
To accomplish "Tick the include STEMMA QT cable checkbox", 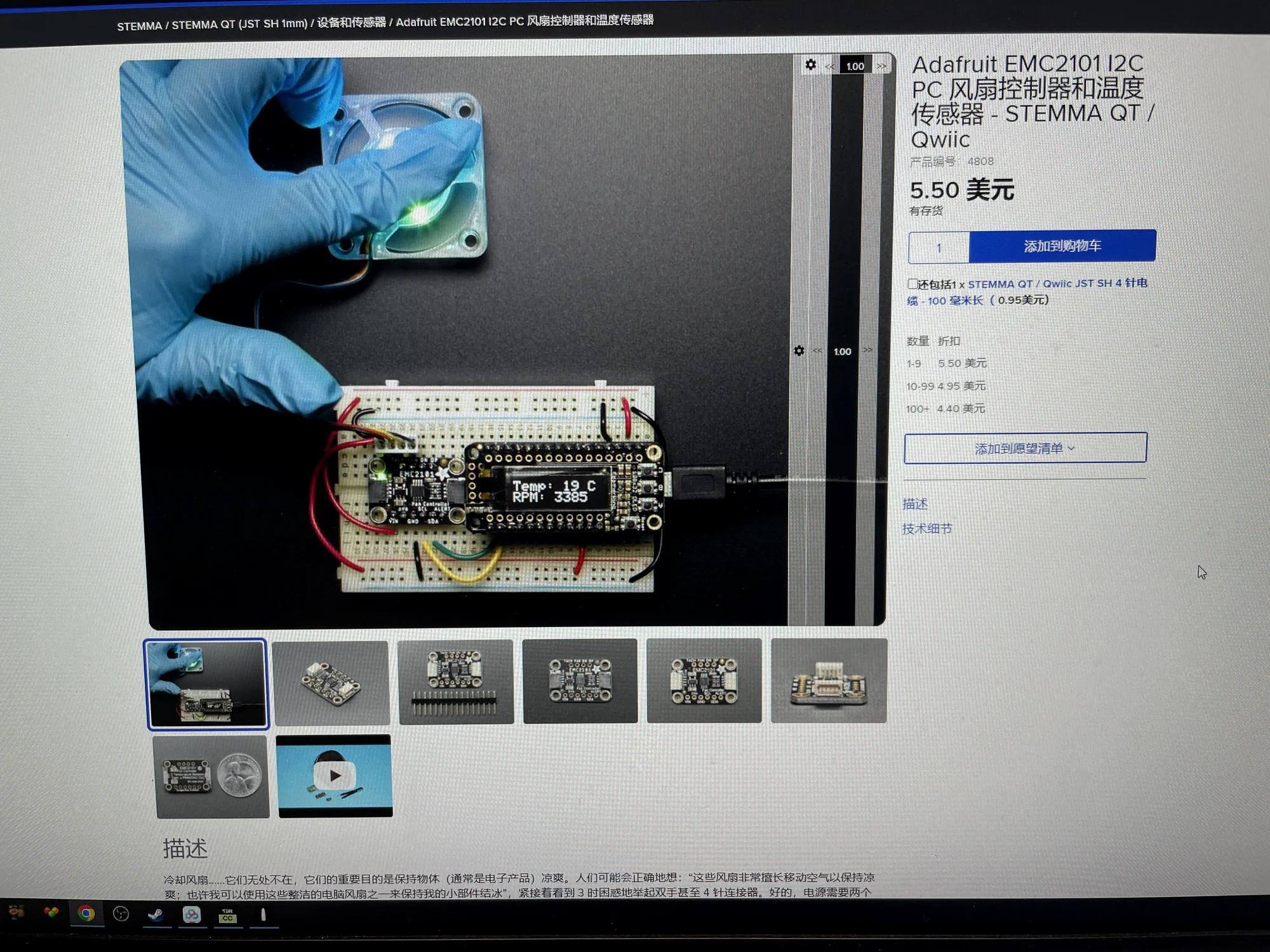I will (x=912, y=284).
